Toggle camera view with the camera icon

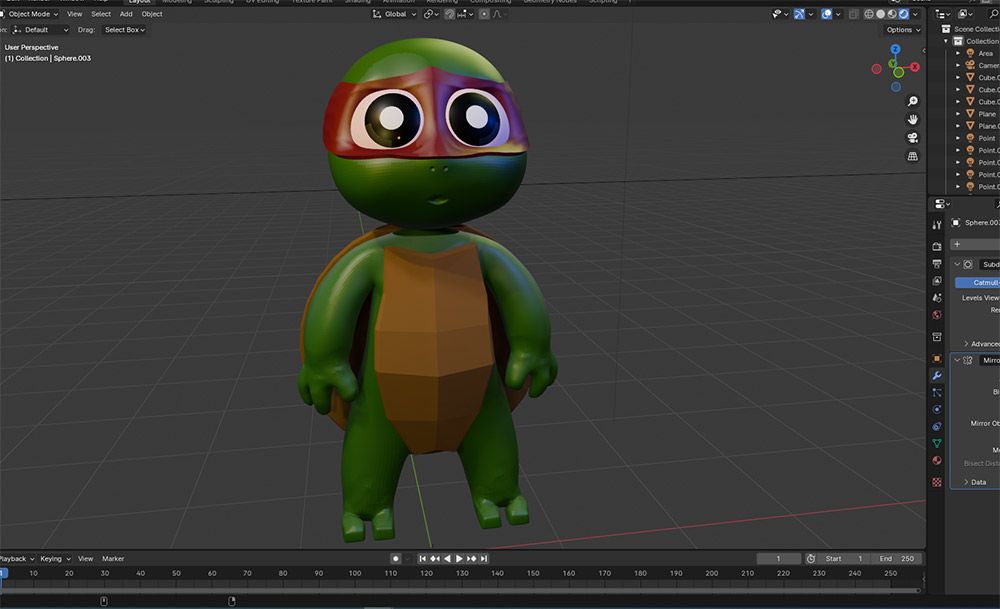pyautogui.click(x=912, y=138)
